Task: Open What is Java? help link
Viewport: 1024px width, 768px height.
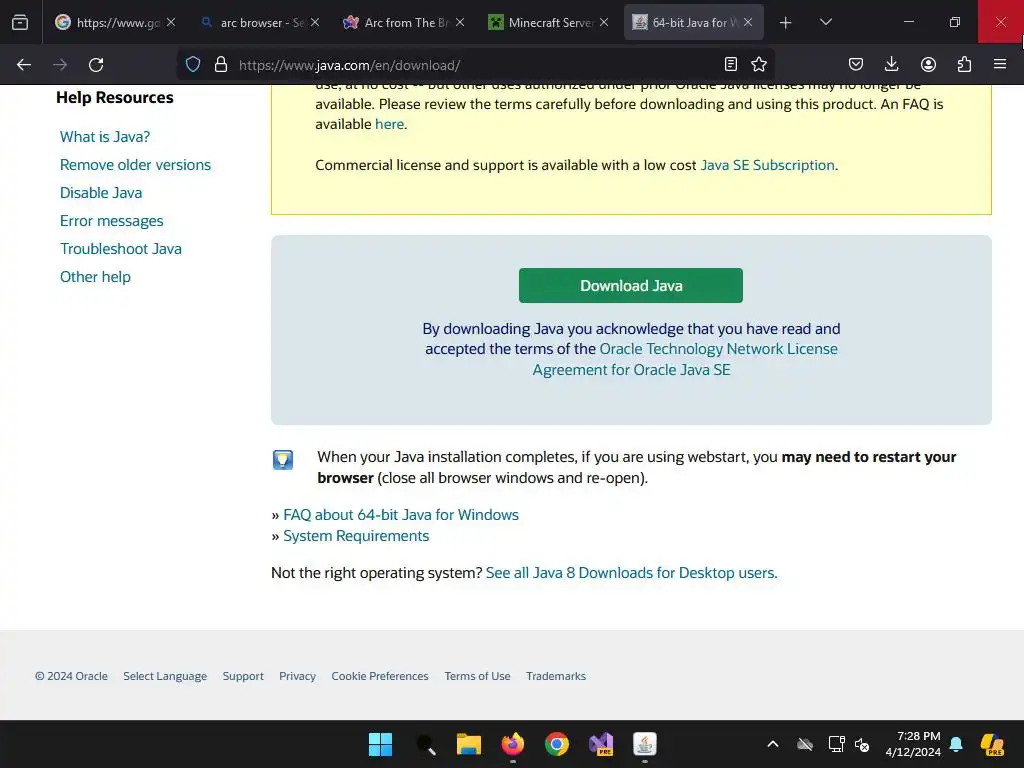Action: pyautogui.click(x=105, y=136)
